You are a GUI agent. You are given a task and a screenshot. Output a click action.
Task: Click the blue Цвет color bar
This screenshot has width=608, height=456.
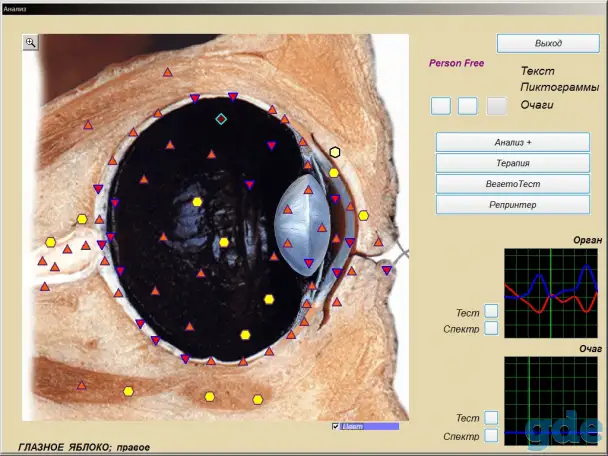point(370,427)
